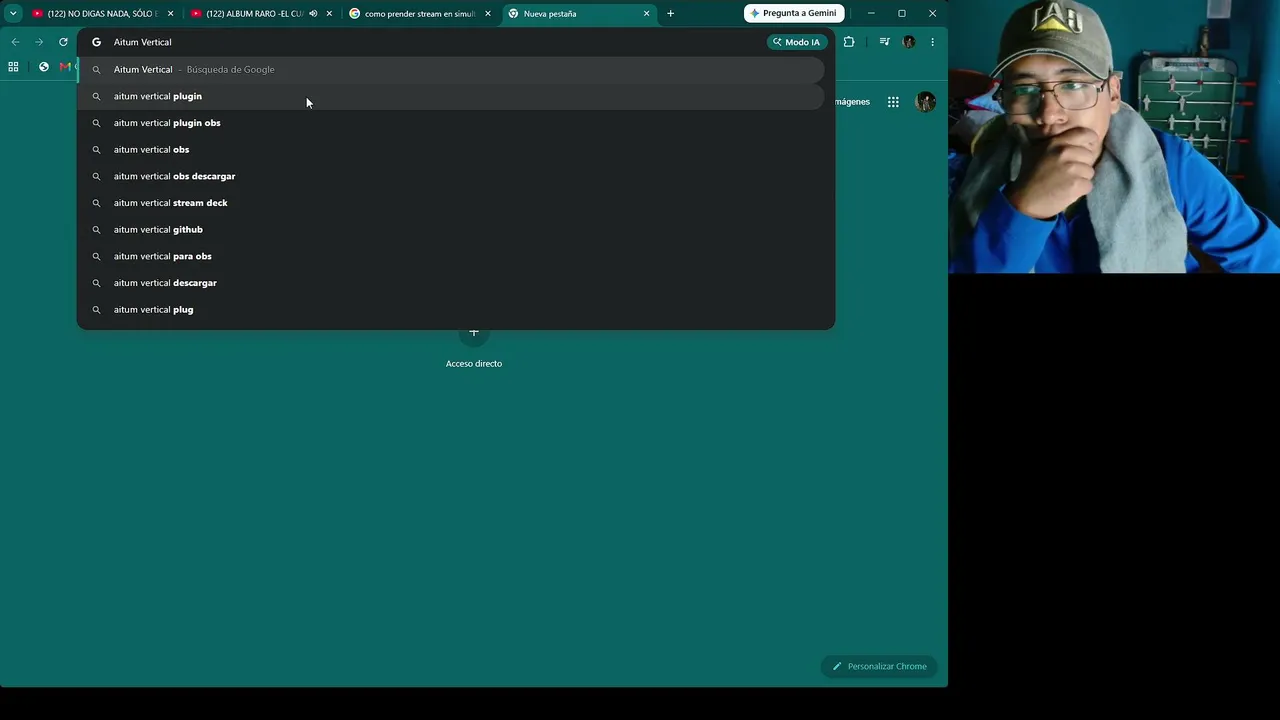Screen dimensions: 1280x720
Task: Click the address bar containing "Aitum Vertical"
Action: pos(430,42)
